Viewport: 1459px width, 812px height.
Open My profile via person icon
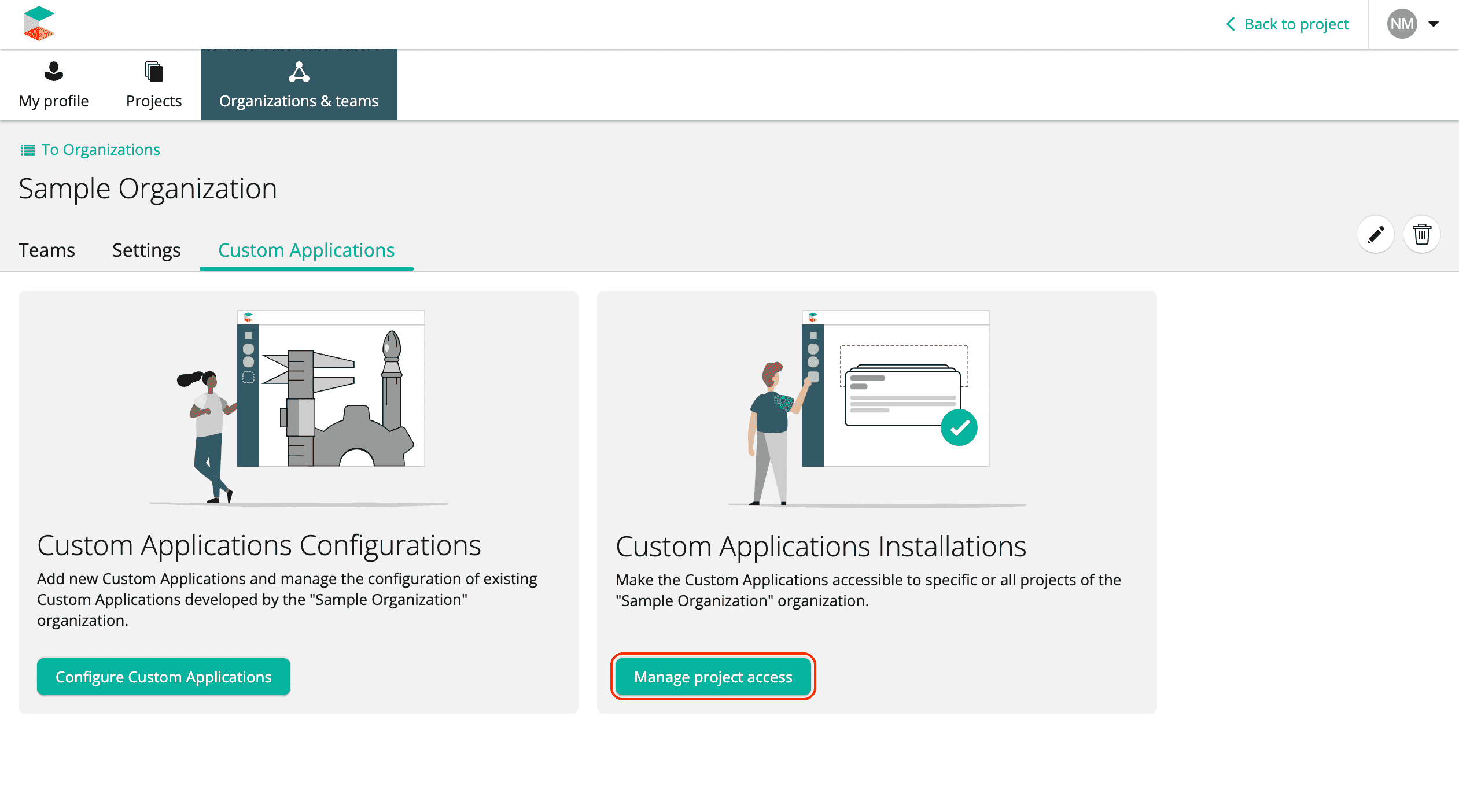point(54,72)
